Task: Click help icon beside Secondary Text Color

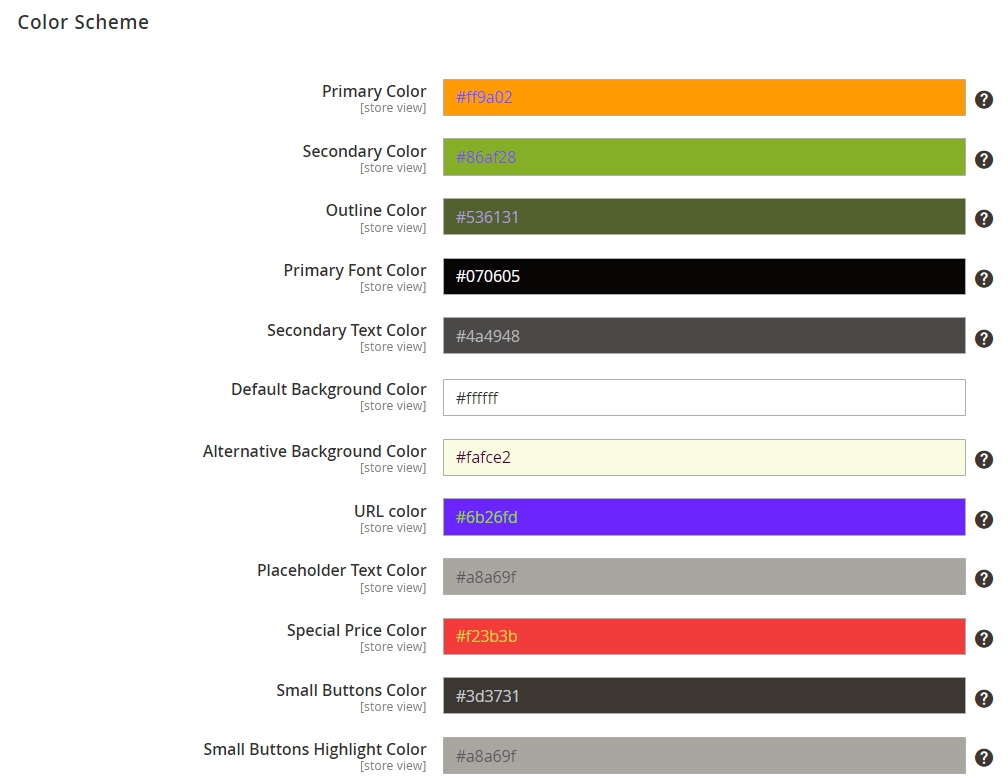Action: (984, 338)
